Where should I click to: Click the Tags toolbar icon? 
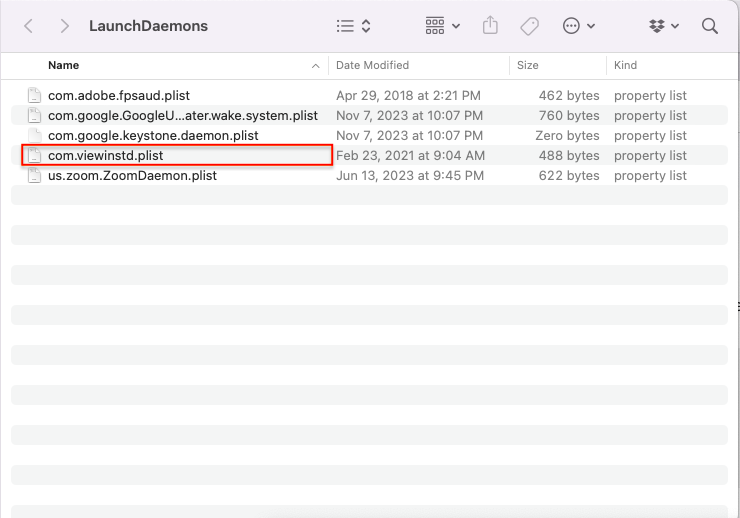tap(530, 26)
